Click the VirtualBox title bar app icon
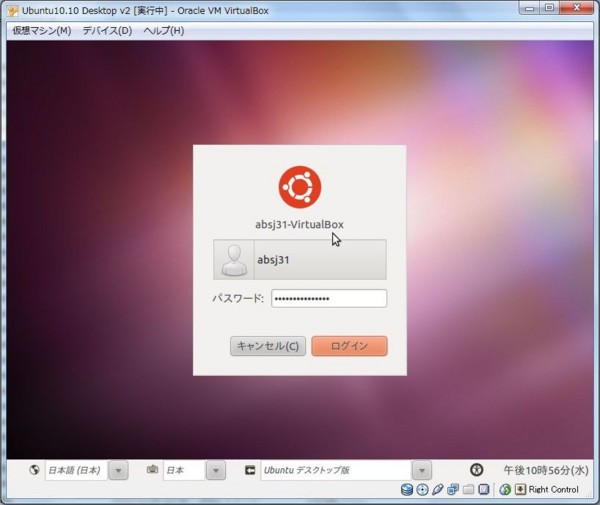Viewport: 600px width, 505px height. tap(13, 11)
